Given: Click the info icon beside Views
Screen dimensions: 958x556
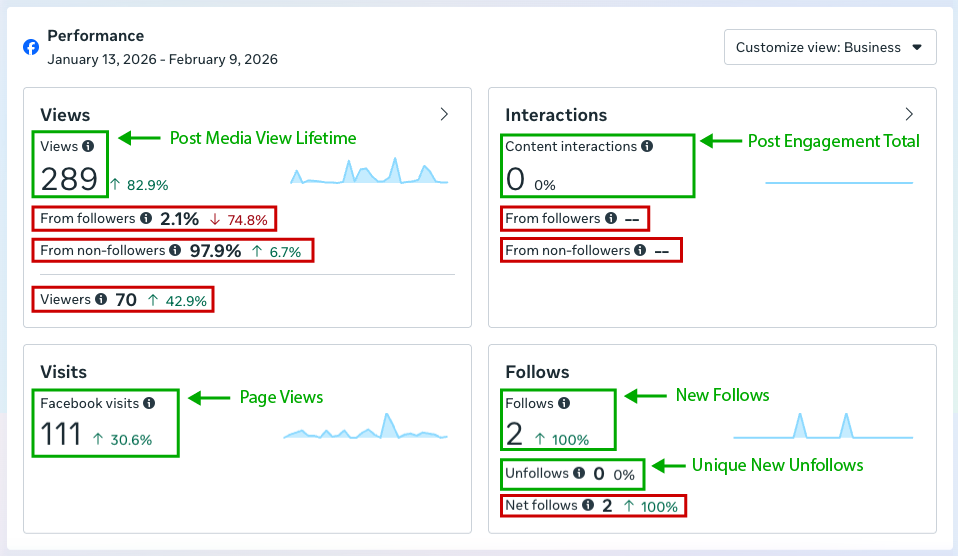Looking at the screenshot, I should 88,147.
